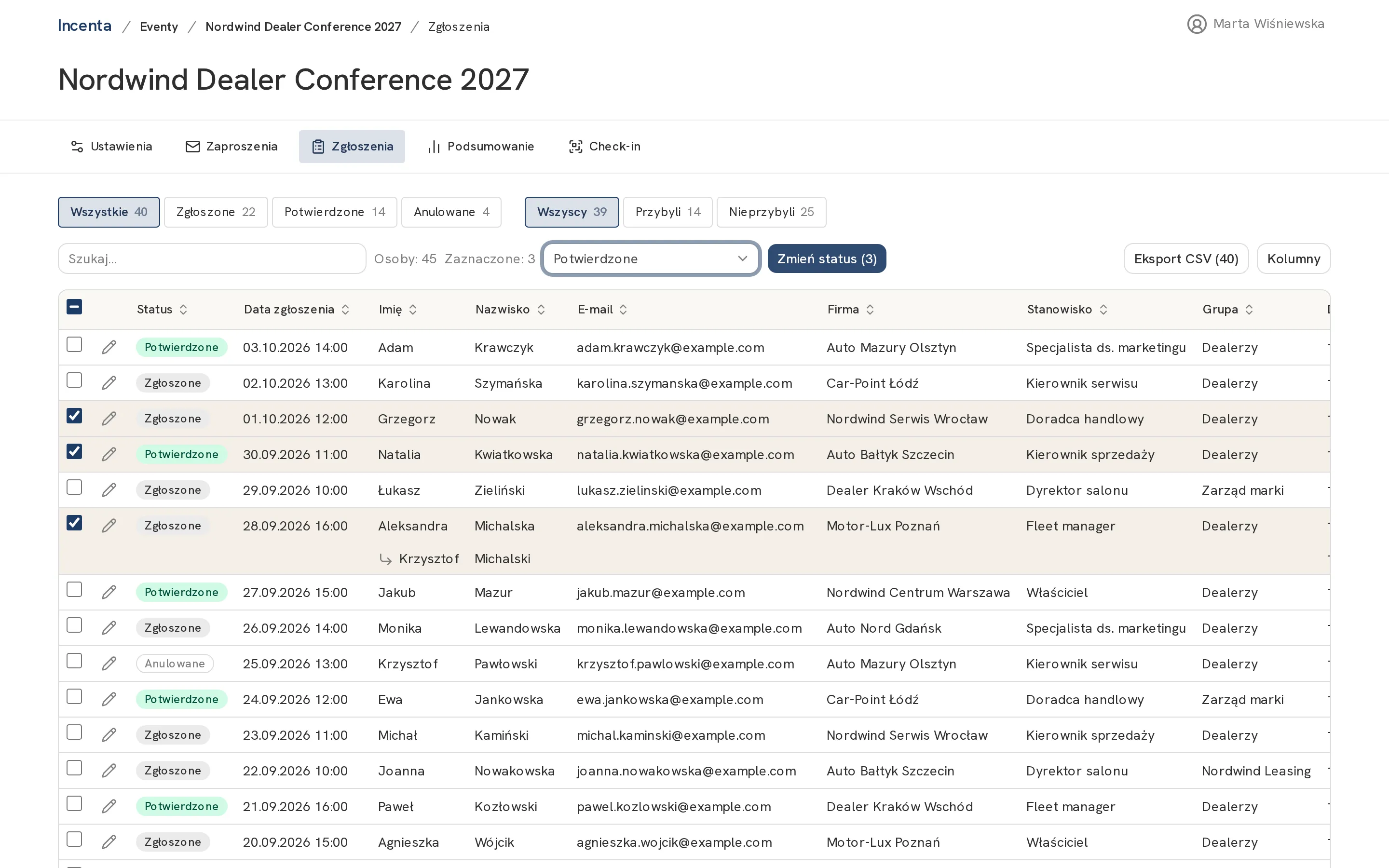This screenshot has width=1389, height=868.
Task: Edit Aleksandra Michalska's registration pencil icon
Action: pyautogui.click(x=109, y=525)
